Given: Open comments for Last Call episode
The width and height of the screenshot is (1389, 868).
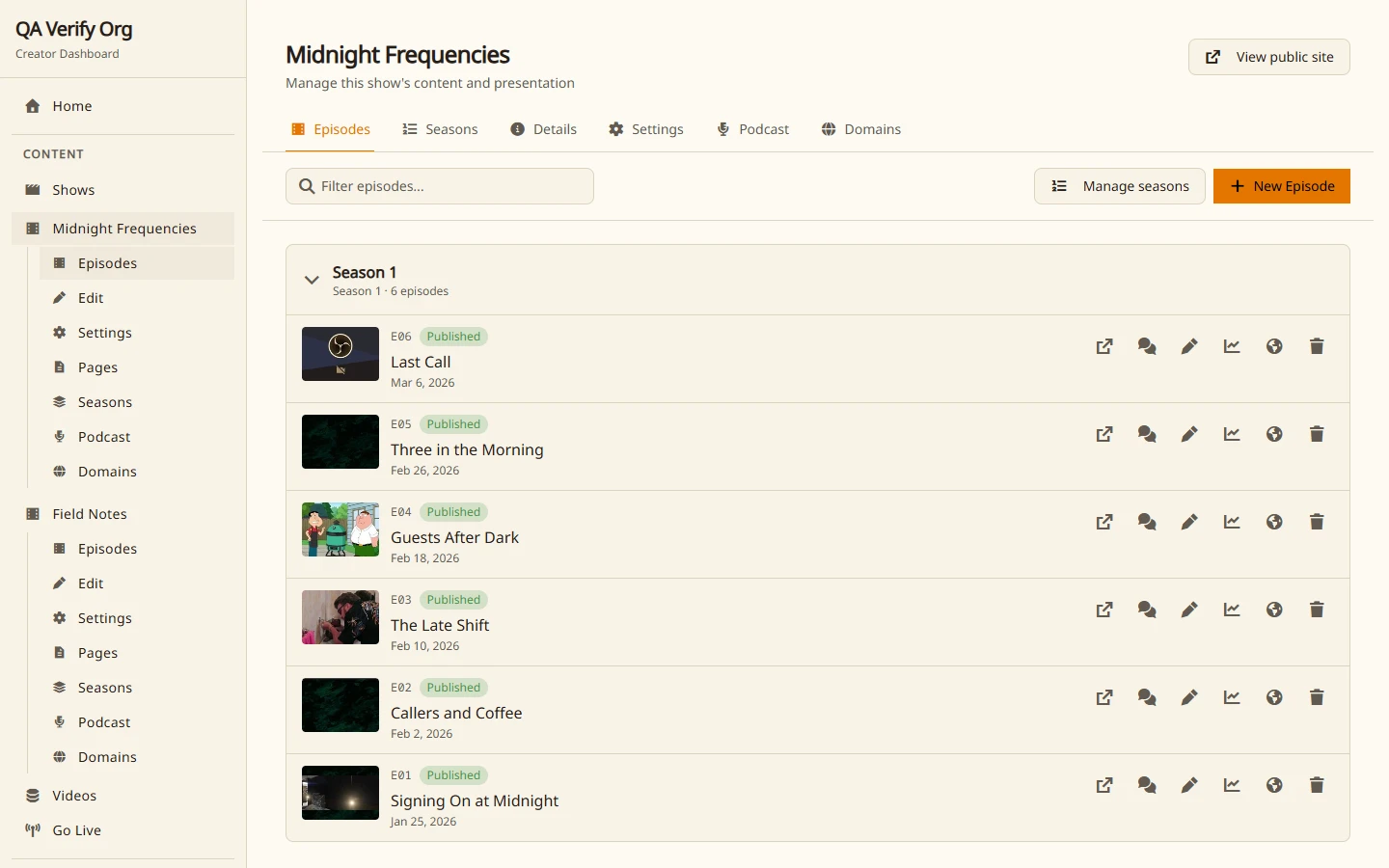Looking at the screenshot, I should (x=1147, y=346).
